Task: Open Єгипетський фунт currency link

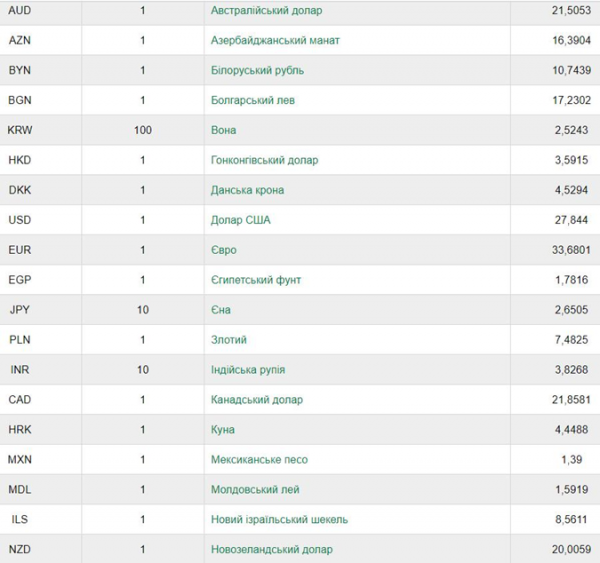Action: [256, 280]
